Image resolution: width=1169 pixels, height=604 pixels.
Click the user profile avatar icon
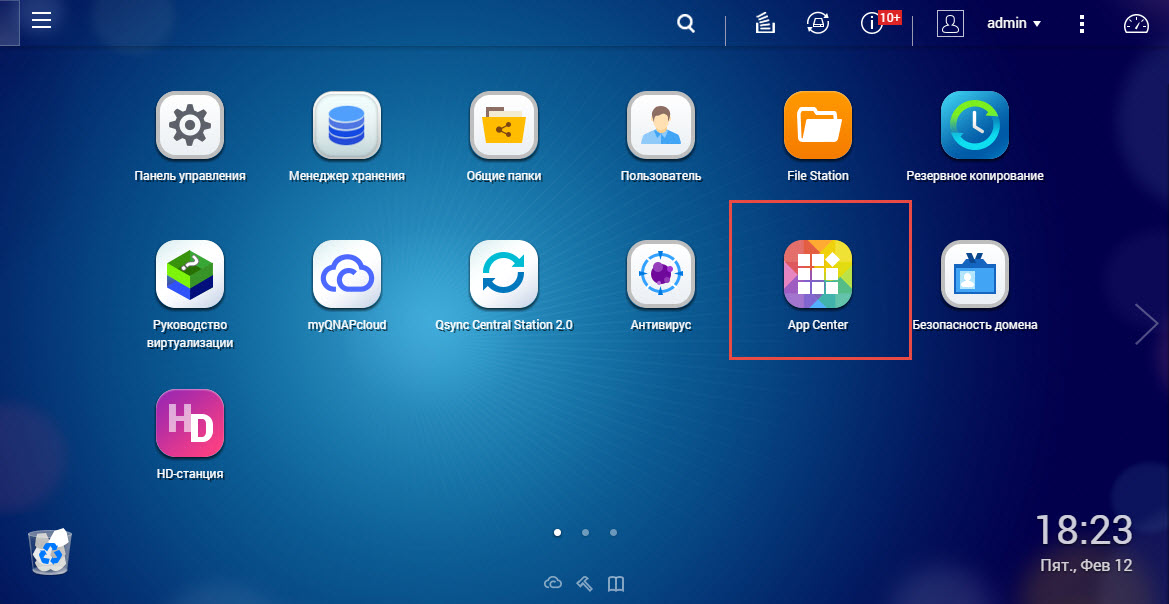951,24
